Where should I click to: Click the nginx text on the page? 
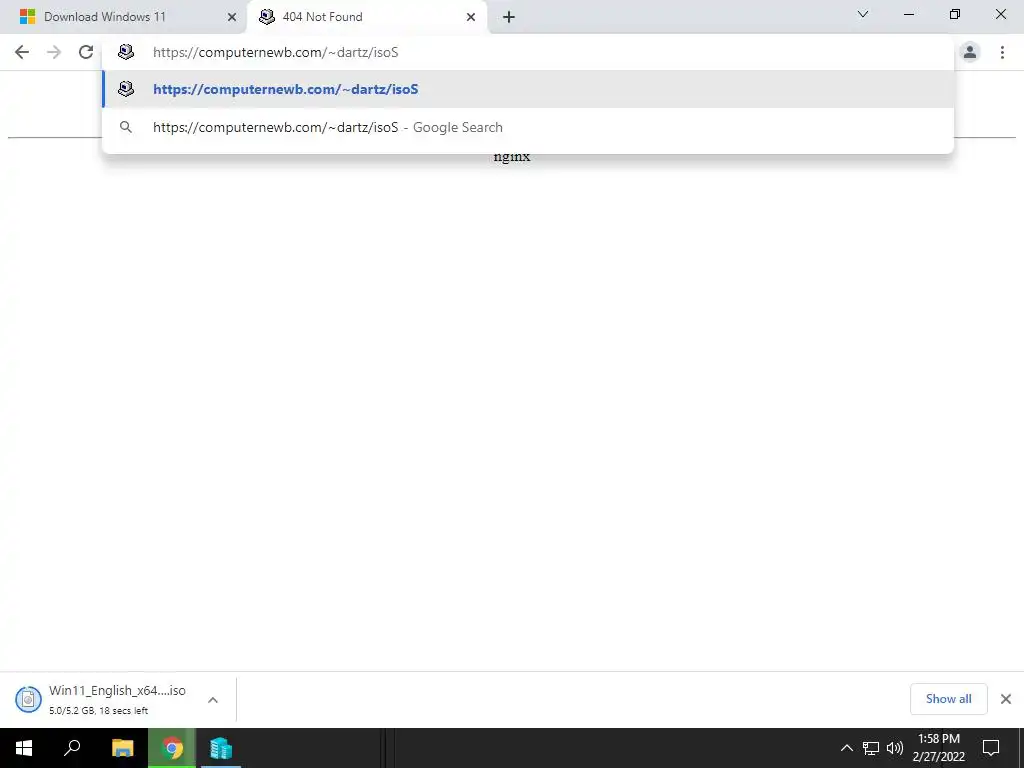pyautogui.click(x=511, y=157)
